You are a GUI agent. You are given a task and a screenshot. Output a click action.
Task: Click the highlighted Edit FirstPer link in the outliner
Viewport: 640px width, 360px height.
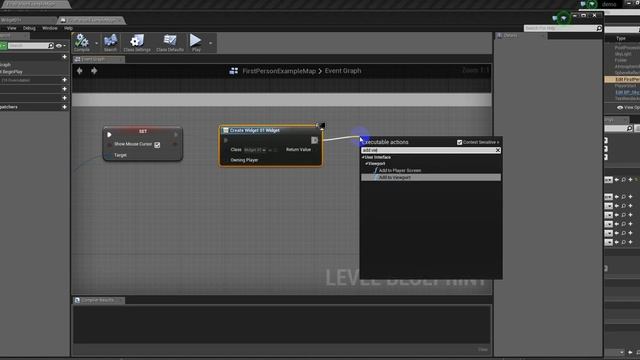627,80
